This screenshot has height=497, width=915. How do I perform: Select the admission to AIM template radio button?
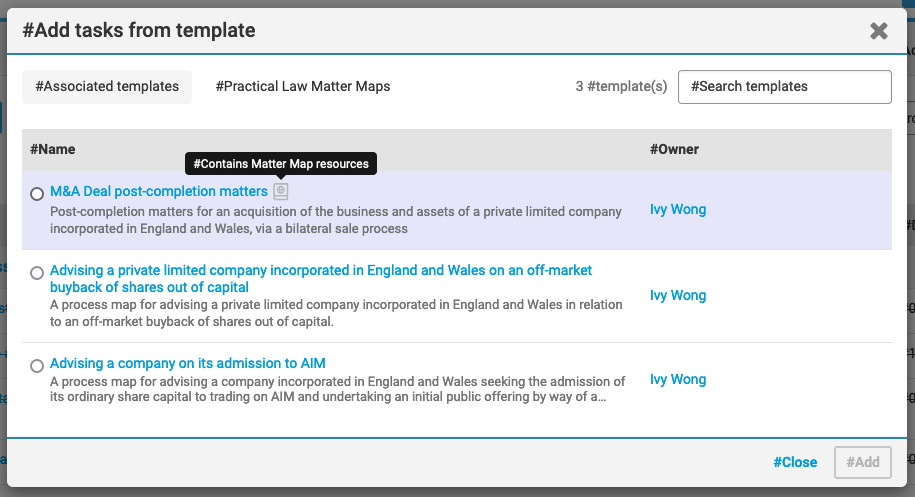[37, 365]
